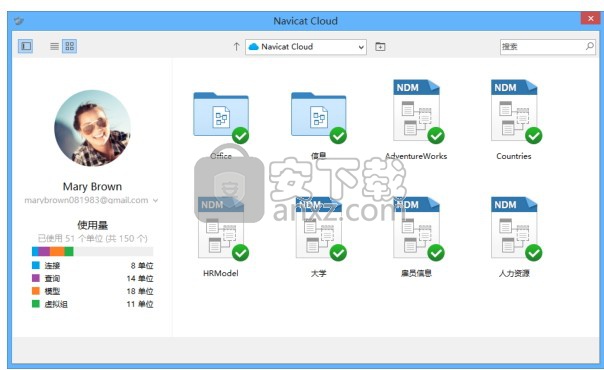This screenshot has width=604, height=370.
Task: Create a new folder with toolbar icon
Action: (x=380, y=47)
